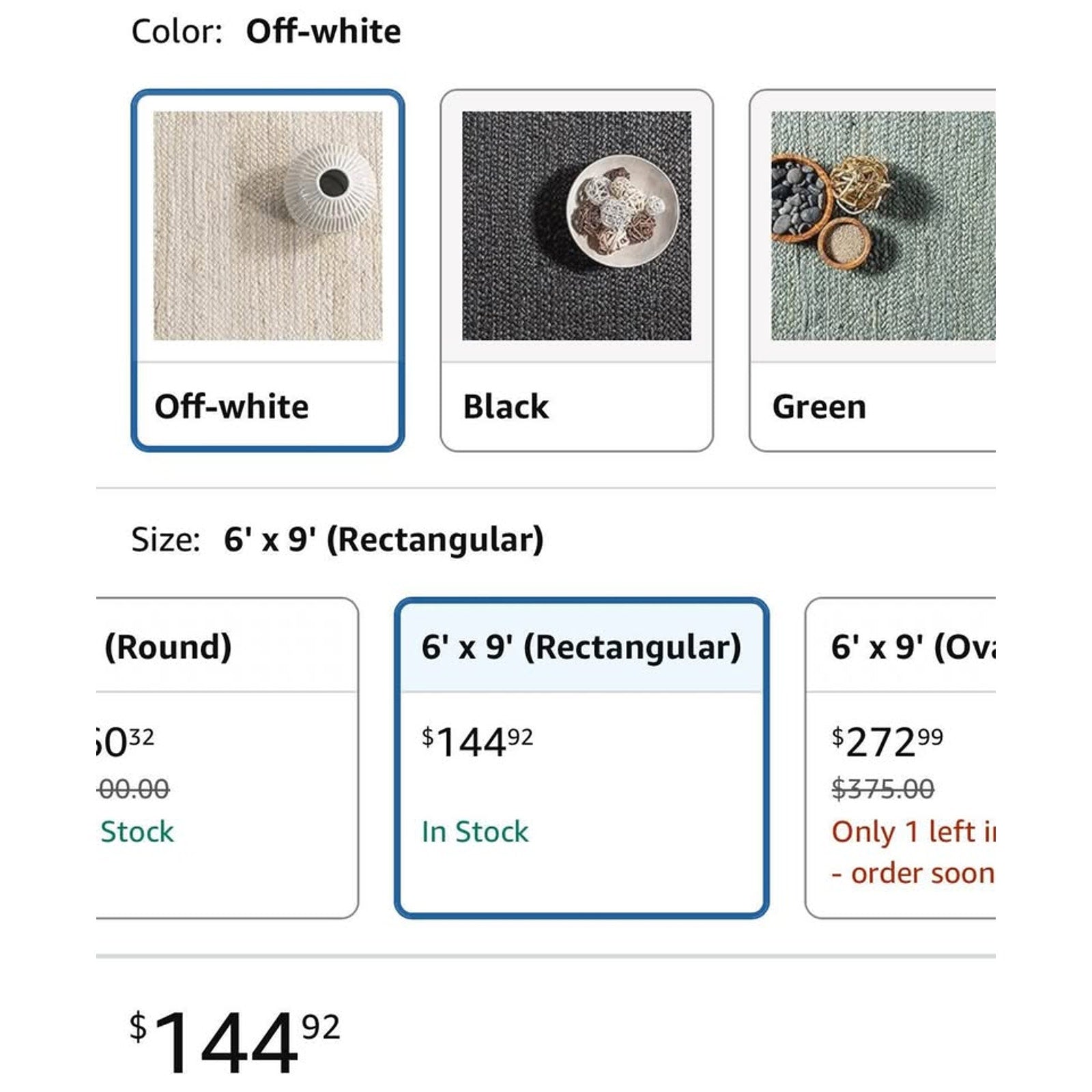Click the Size: 6' x 9' (Rectangular) heading
This screenshot has height=1092, width=1092.
pyautogui.click(x=338, y=540)
